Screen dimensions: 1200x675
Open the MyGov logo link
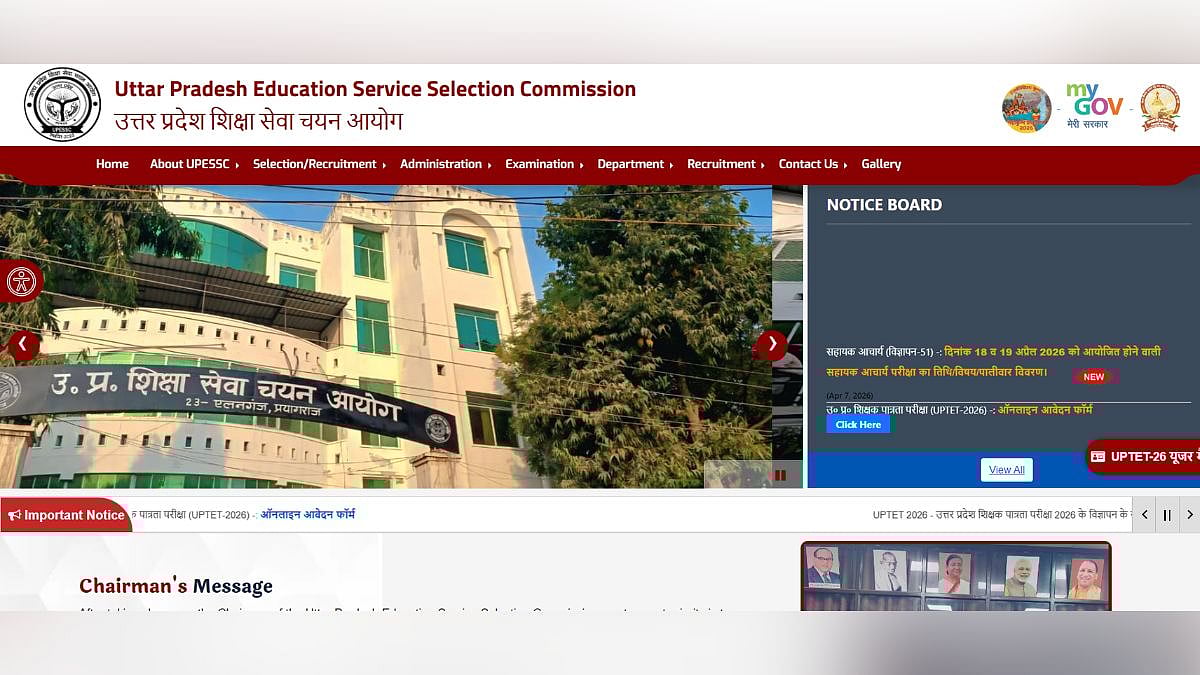pos(1094,105)
